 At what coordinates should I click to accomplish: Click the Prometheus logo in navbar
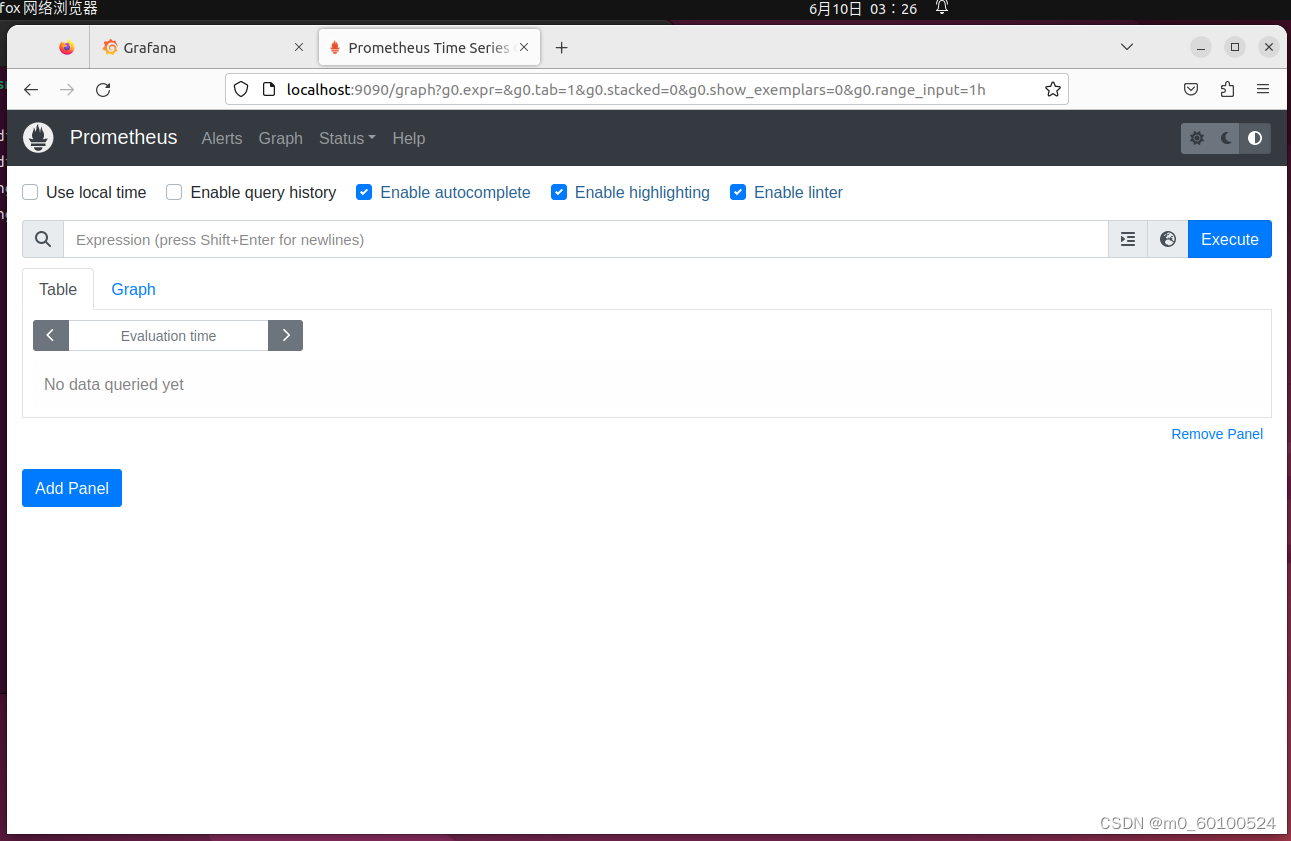38,137
